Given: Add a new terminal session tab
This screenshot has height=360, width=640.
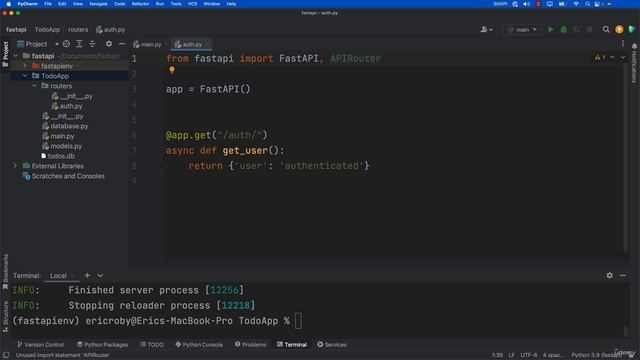Looking at the screenshot, I should (x=87, y=276).
